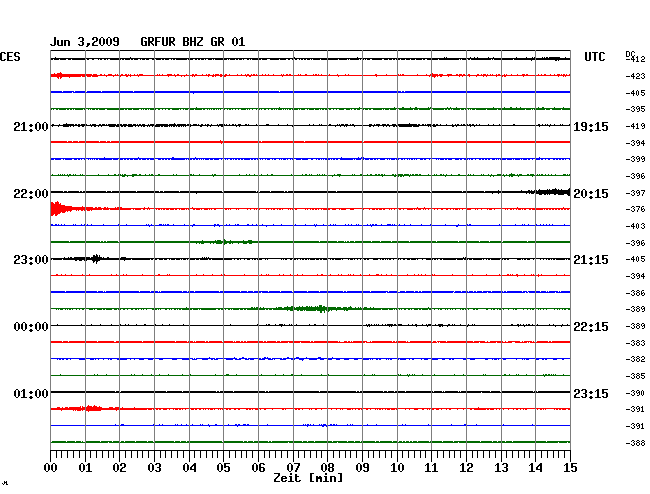Image resolution: width=650 pixels, height=494 pixels.
Task: Select minute axis label "03"
Action: 154,467
